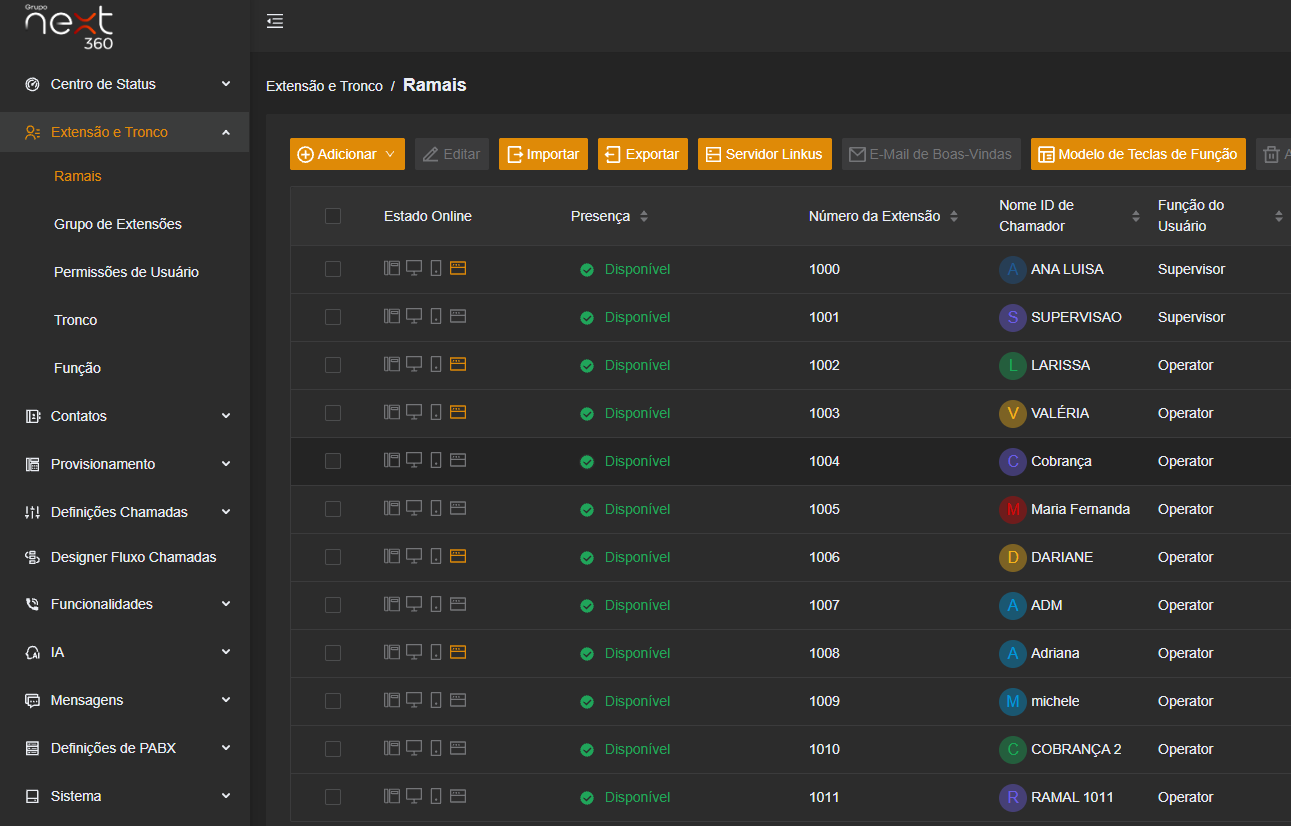This screenshot has height=826, width=1291.
Task: Open Servidor Linkus settings button
Action: tap(765, 154)
